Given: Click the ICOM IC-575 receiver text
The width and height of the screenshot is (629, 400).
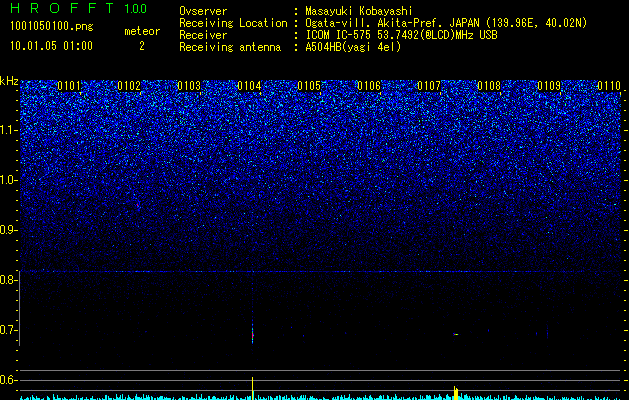Looking at the screenshot, I should [x=401, y=35].
